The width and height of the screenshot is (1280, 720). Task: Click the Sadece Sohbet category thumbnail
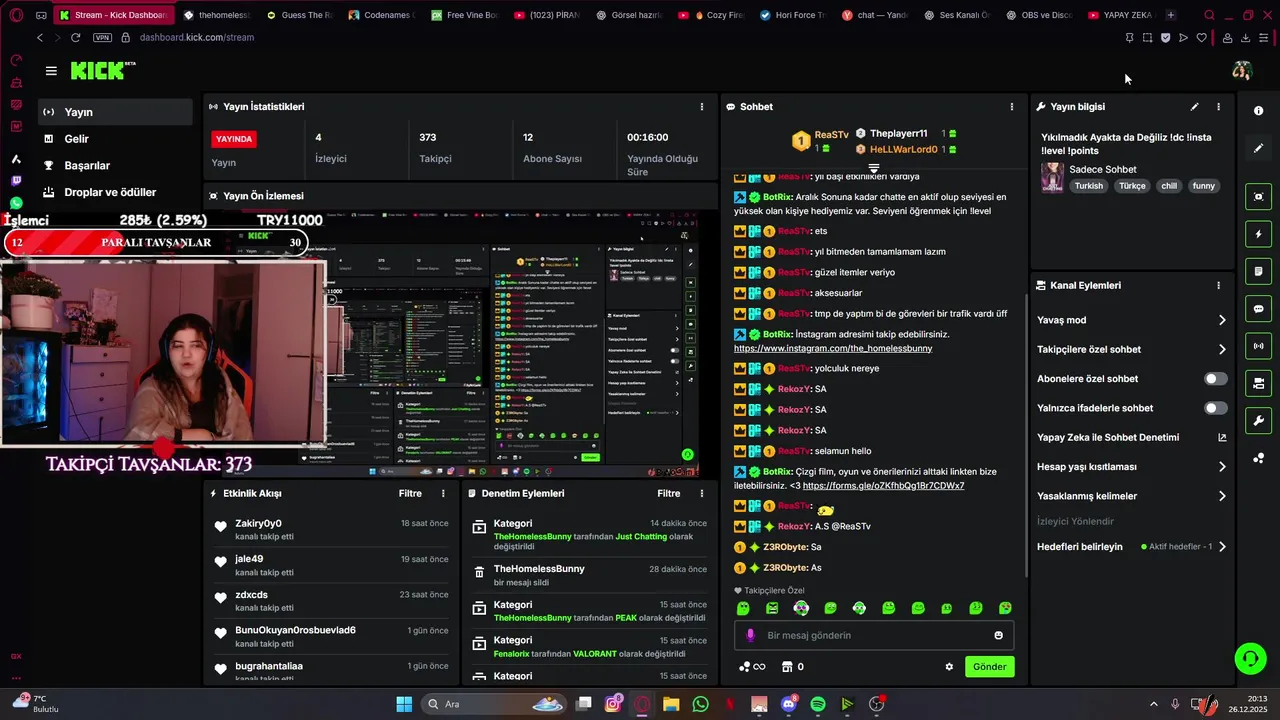[x=1052, y=177]
